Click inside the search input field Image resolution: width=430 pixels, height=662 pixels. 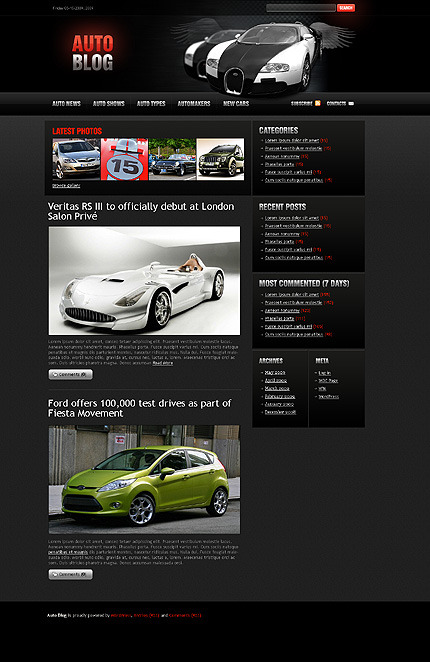coord(301,8)
